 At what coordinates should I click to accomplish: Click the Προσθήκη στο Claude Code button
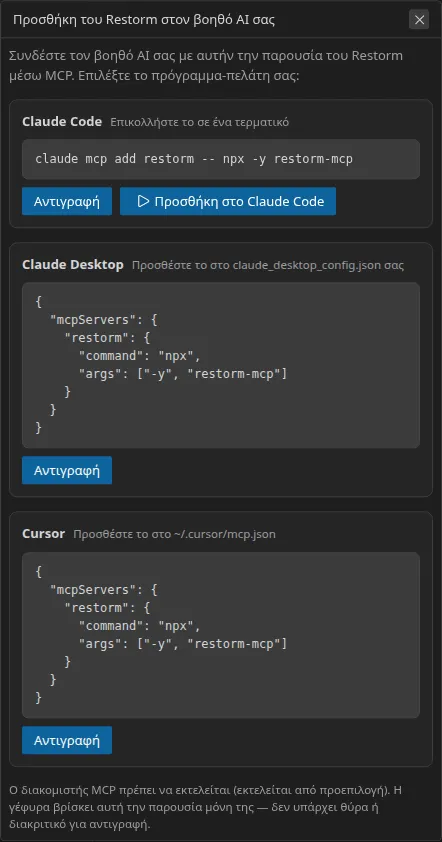(228, 201)
